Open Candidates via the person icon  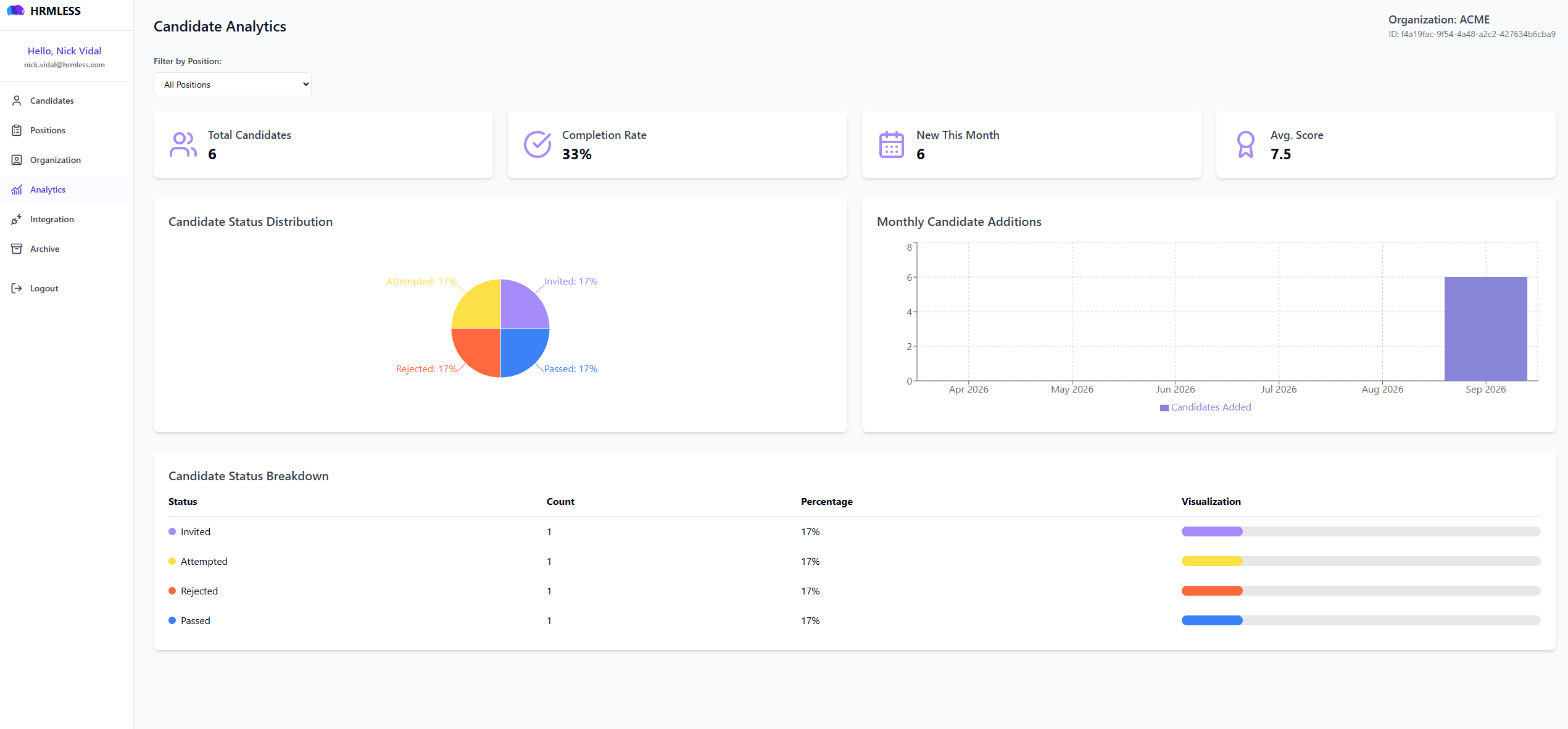click(x=17, y=101)
